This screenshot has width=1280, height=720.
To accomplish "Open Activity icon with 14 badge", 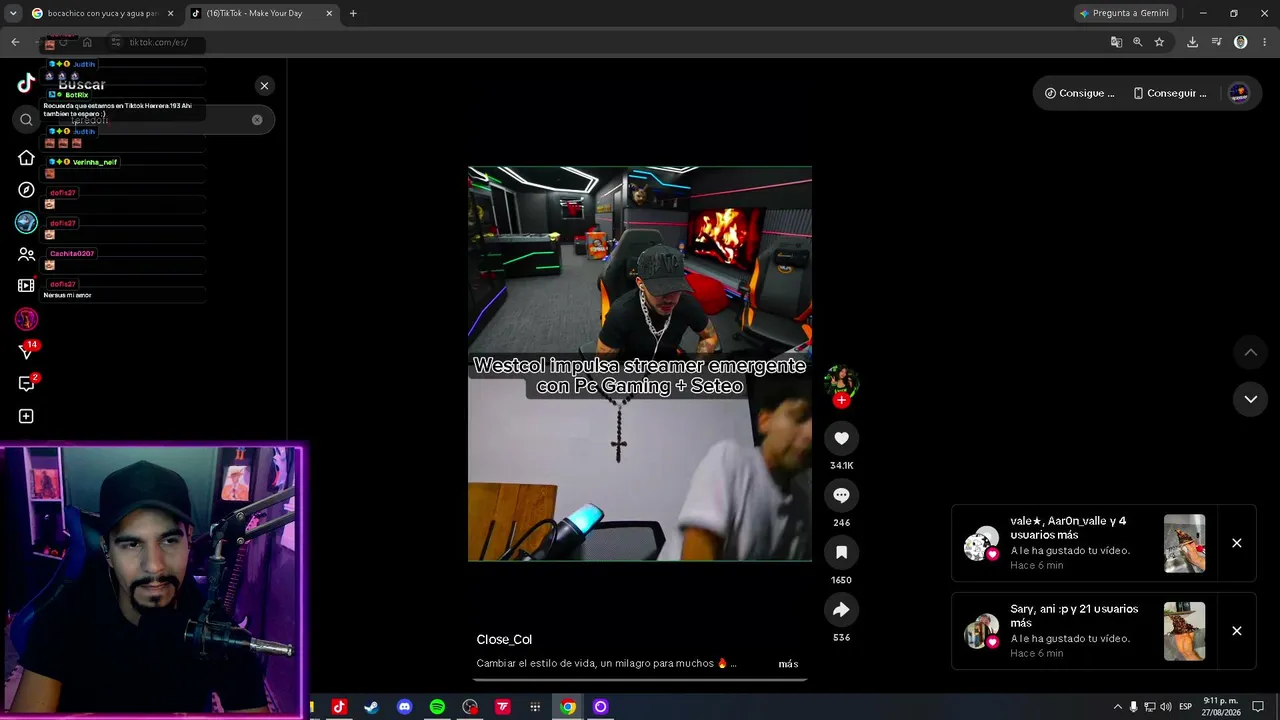I will click(27, 351).
